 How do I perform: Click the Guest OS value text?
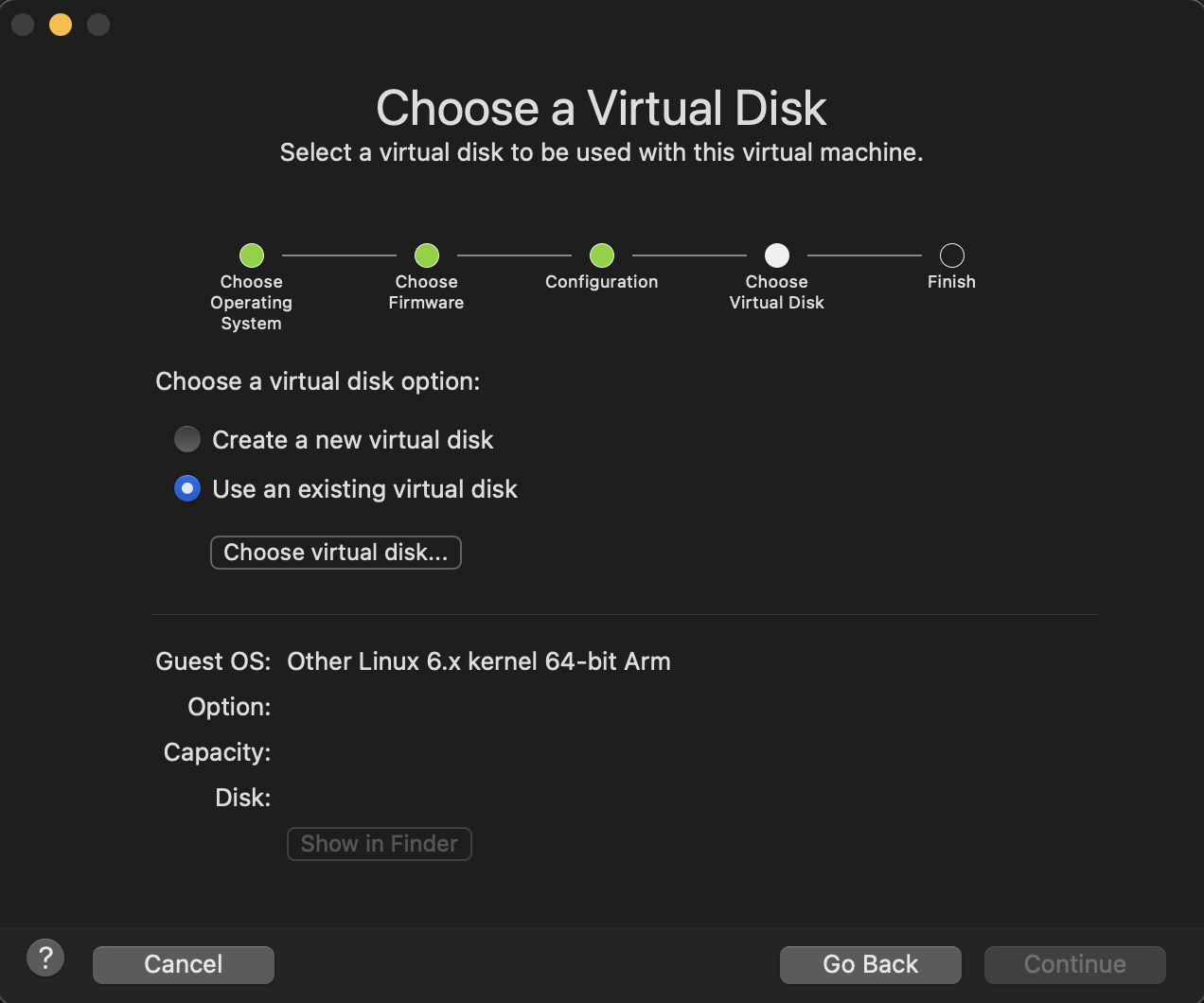[478, 661]
